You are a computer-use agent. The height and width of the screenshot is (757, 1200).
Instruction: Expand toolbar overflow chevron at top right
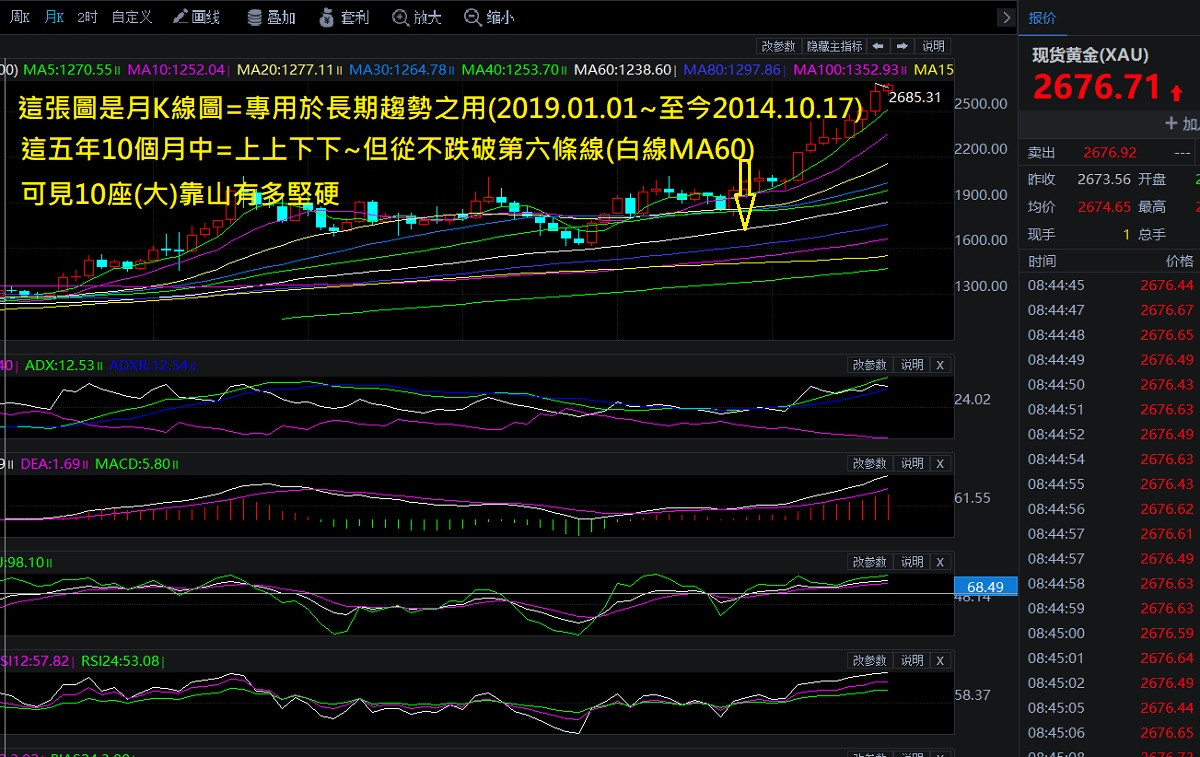[x=1006, y=17]
